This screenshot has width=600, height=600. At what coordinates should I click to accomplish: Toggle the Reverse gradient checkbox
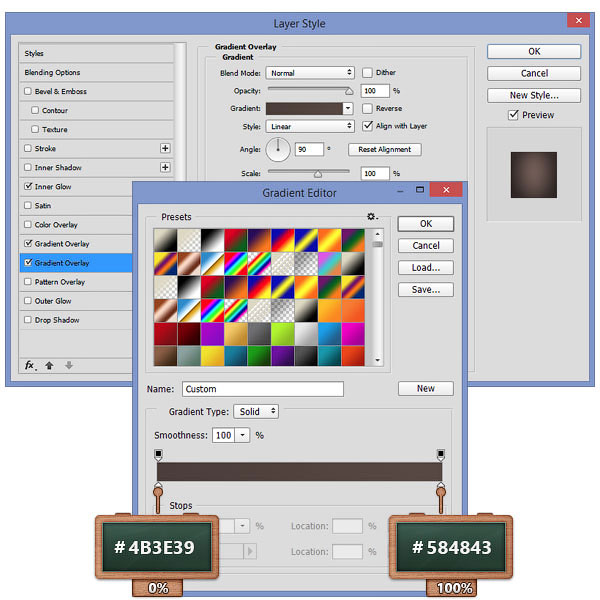[x=367, y=108]
